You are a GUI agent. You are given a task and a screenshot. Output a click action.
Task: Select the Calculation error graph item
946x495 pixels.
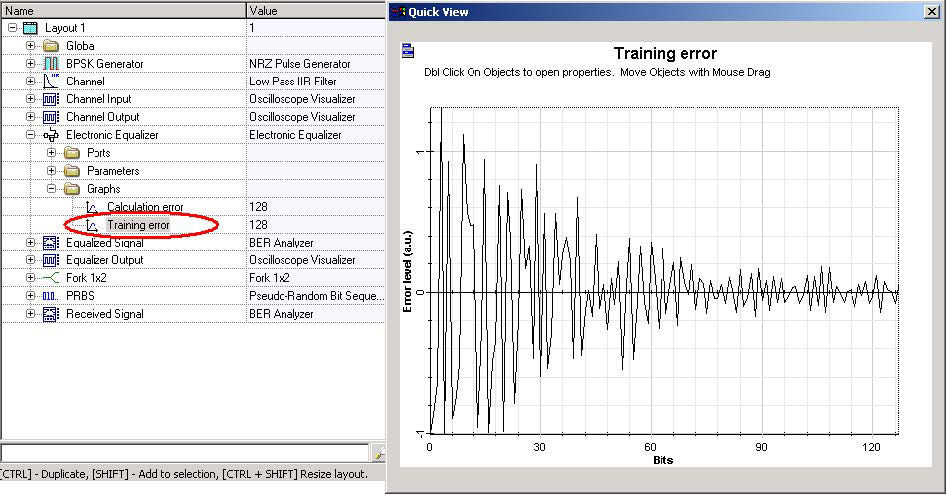click(145, 207)
